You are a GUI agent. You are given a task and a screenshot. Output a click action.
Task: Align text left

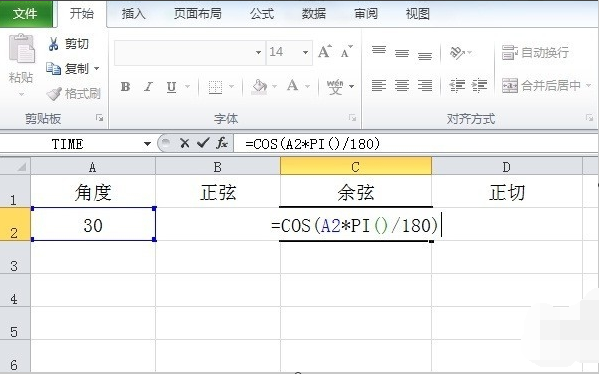tap(379, 85)
